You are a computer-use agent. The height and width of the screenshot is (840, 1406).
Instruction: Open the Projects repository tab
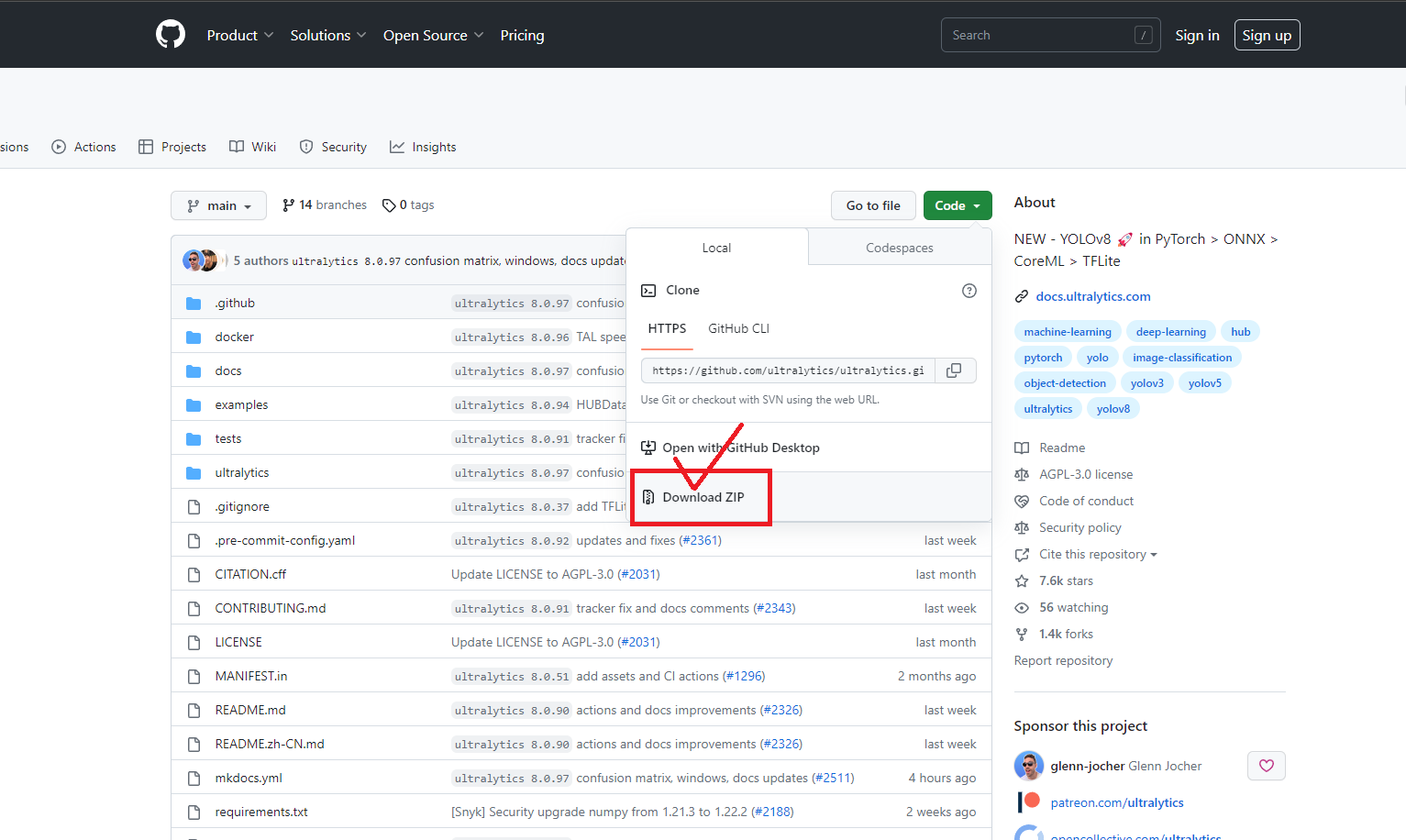[172, 147]
